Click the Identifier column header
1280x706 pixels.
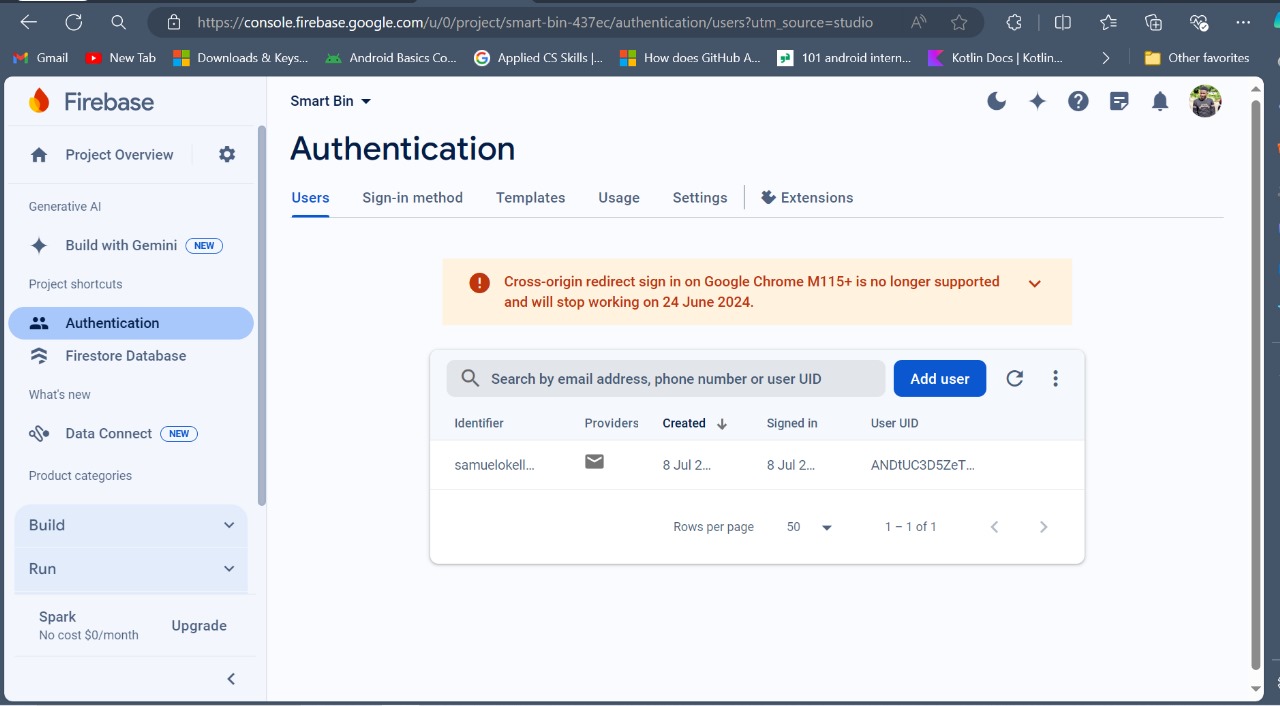point(479,424)
